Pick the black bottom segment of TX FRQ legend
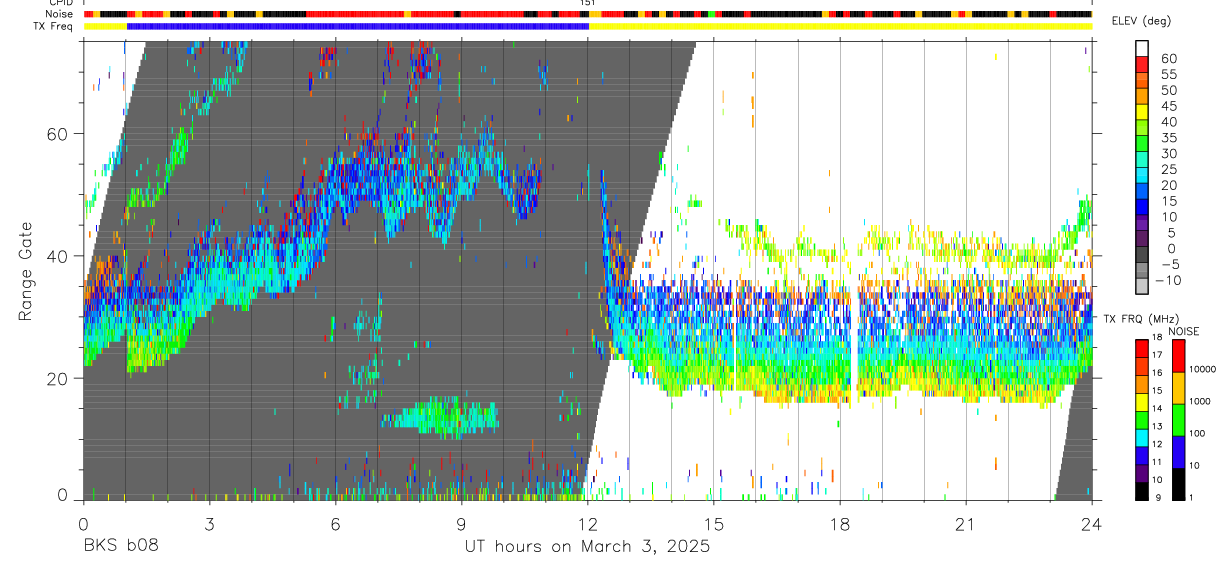This screenshot has height=567, width=1228. (1141, 490)
